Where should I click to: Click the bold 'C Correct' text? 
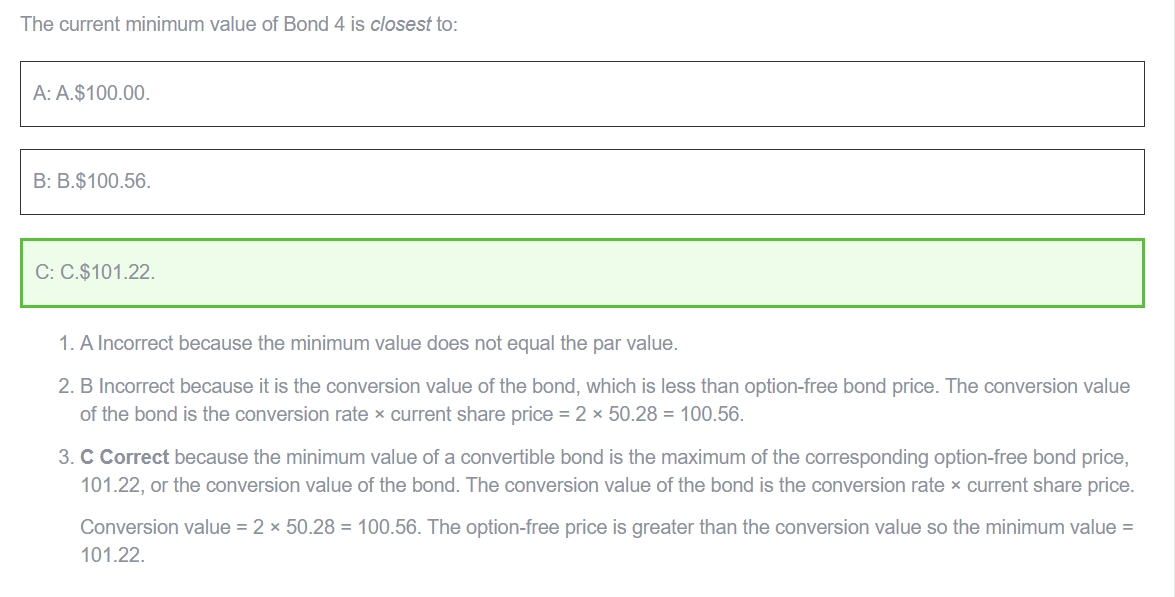tap(124, 457)
